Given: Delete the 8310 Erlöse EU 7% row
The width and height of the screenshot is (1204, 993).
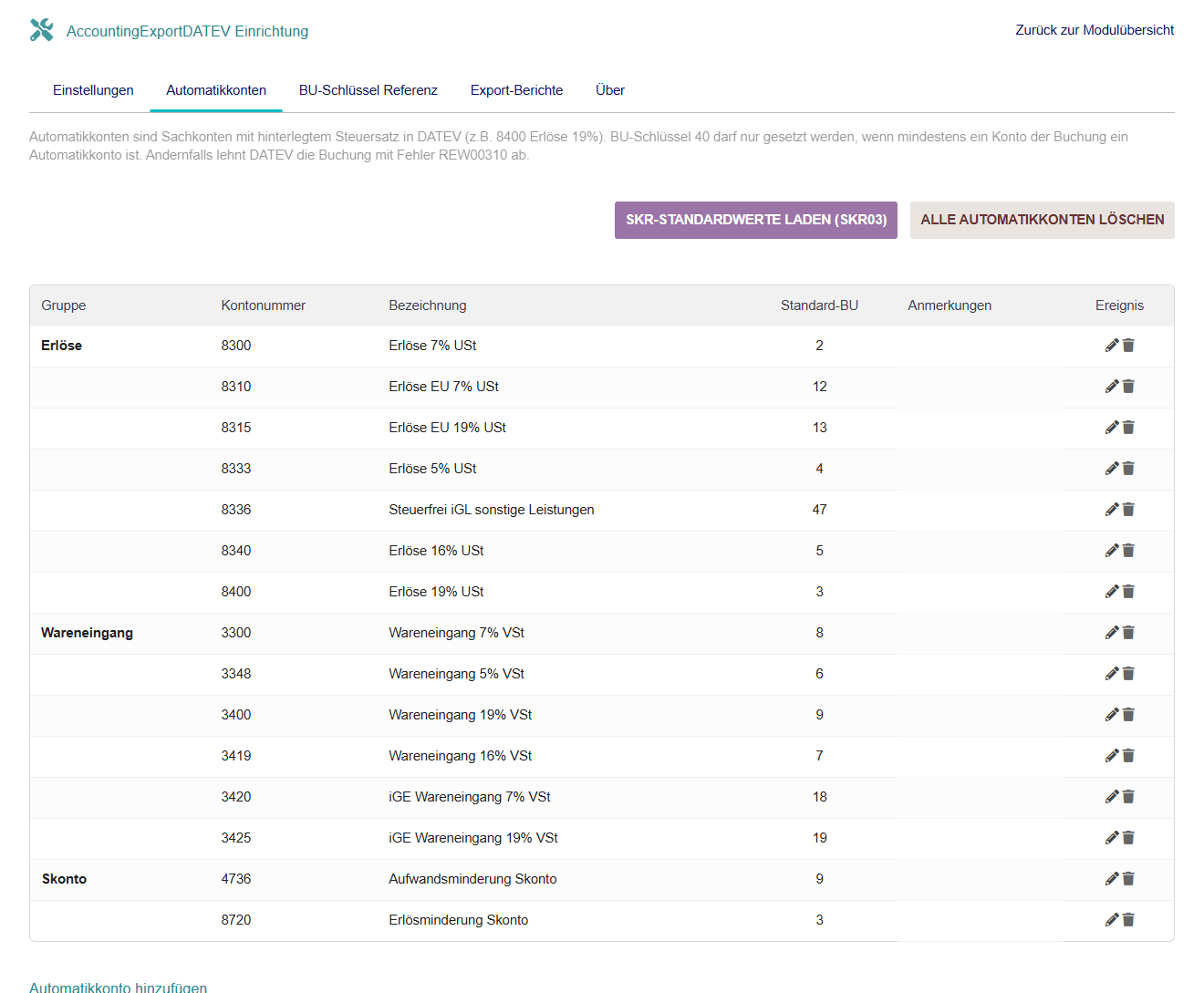Looking at the screenshot, I should coord(1128,387).
